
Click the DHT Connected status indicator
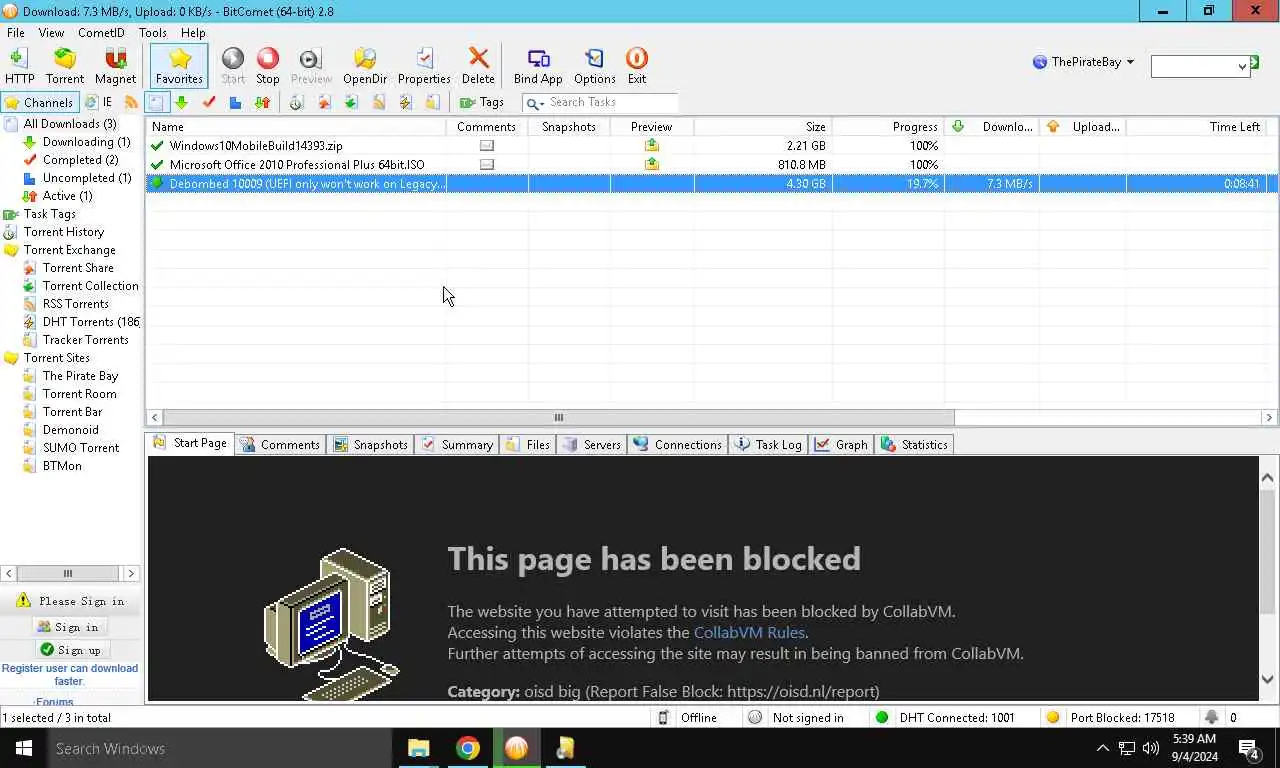pos(945,718)
